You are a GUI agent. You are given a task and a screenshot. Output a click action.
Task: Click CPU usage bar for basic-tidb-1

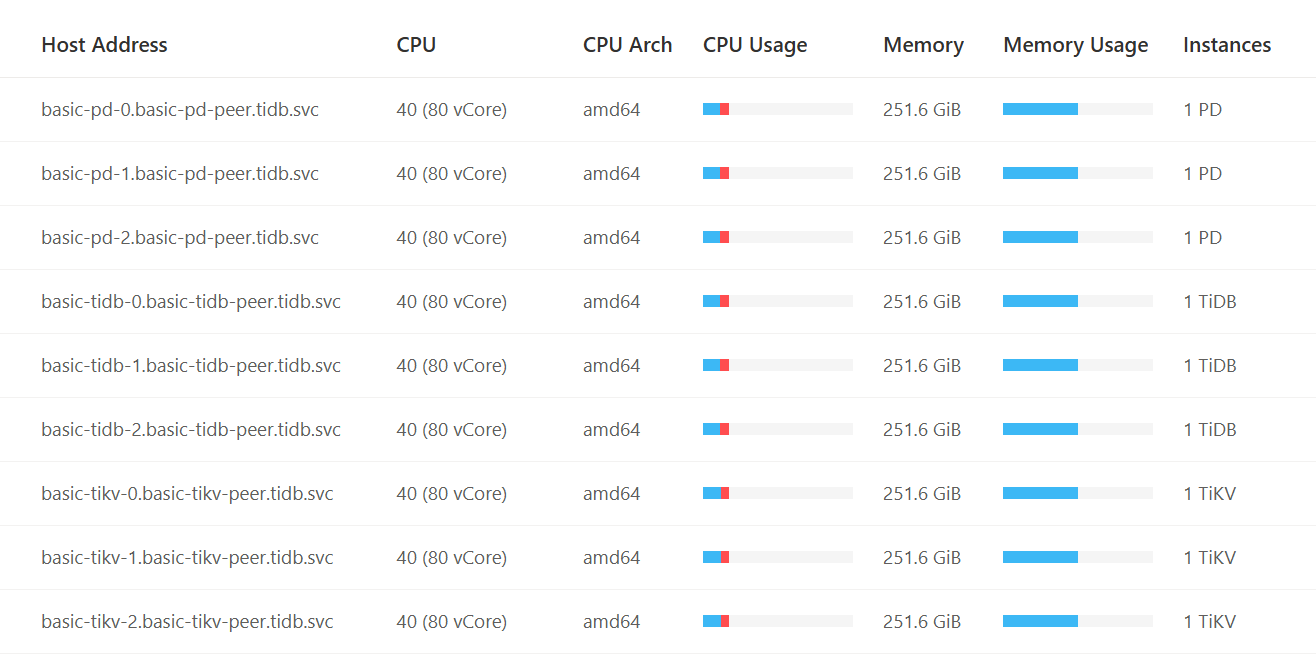coord(777,365)
